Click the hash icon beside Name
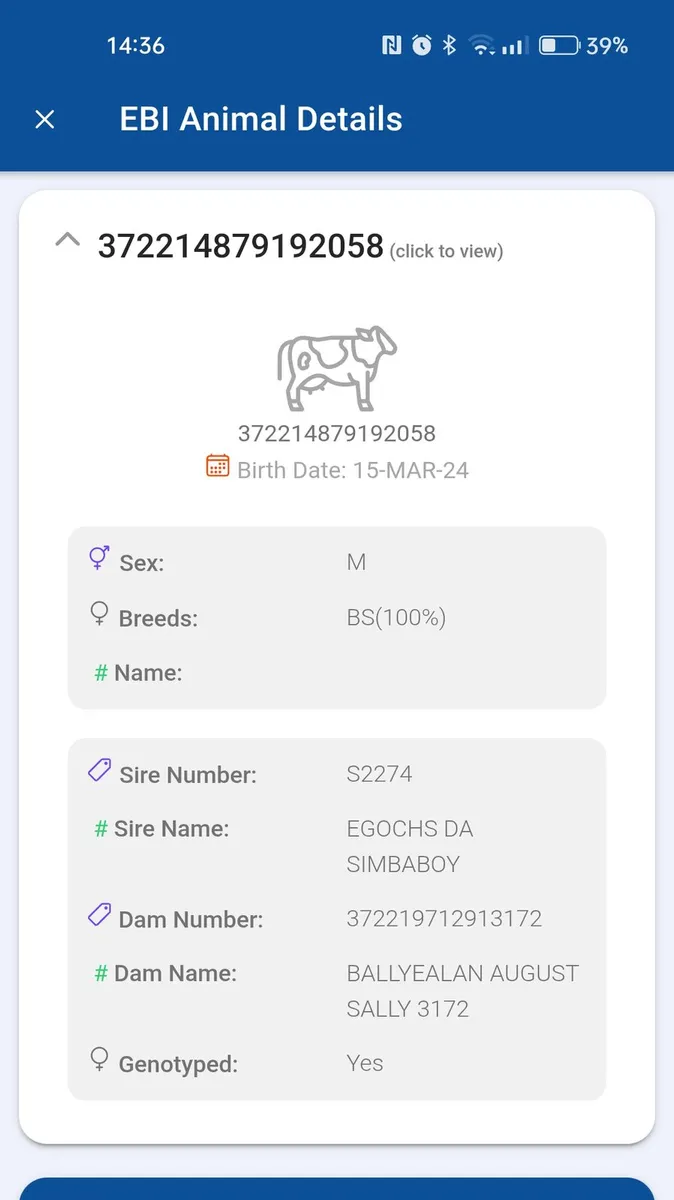This screenshot has width=674, height=1200. point(101,673)
